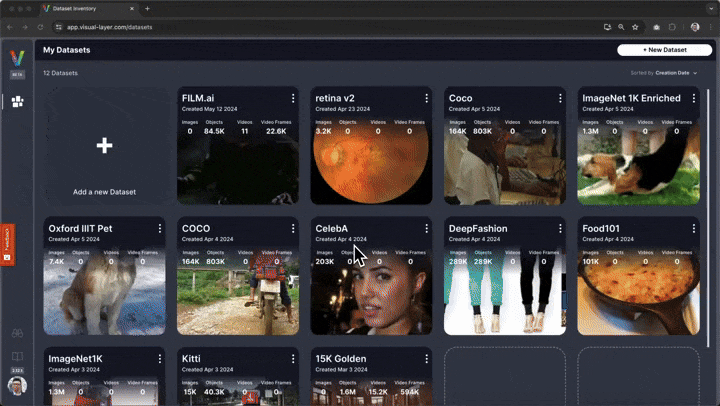Image resolution: width=720 pixels, height=406 pixels.
Task: Click the orange Feedback tab
Action: coord(7,245)
